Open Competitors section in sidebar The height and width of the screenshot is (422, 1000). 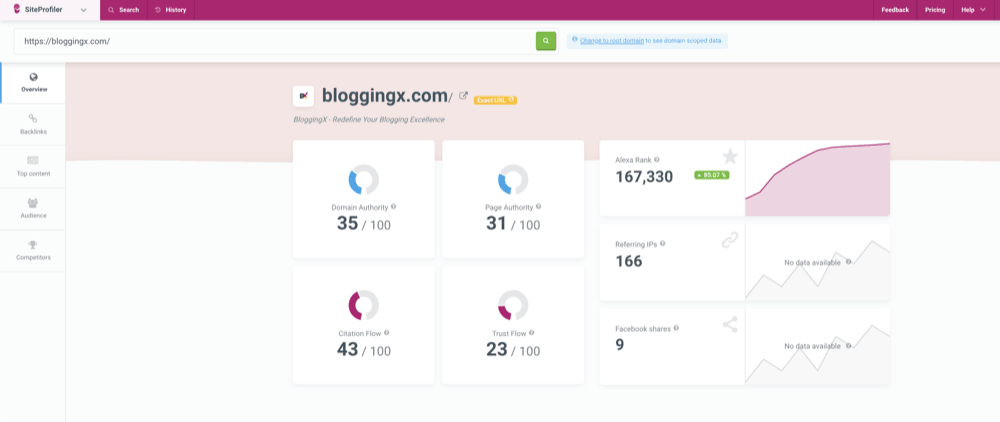click(x=33, y=251)
